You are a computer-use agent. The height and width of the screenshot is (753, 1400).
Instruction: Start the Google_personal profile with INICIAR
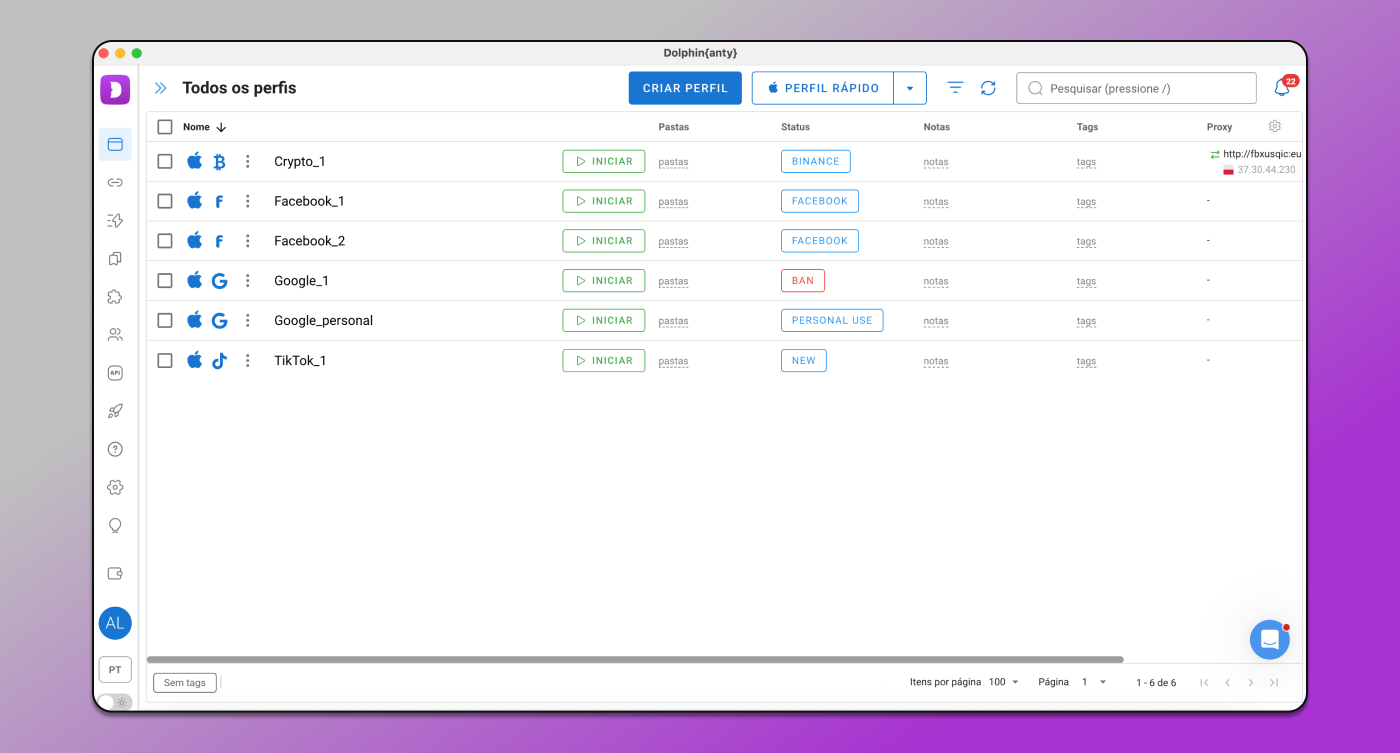click(604, 321)
